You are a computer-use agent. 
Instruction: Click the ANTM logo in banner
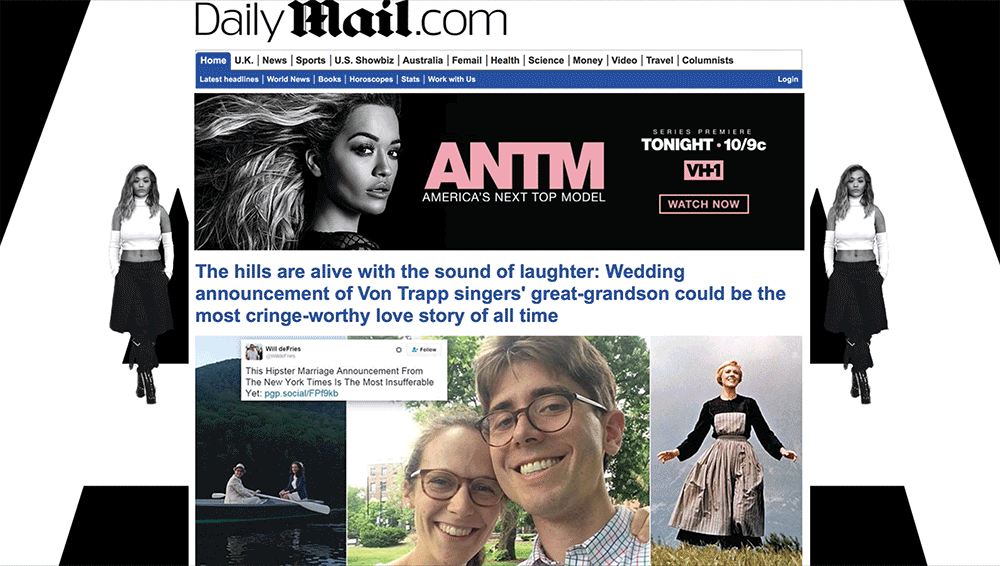[x=514, y=165]
